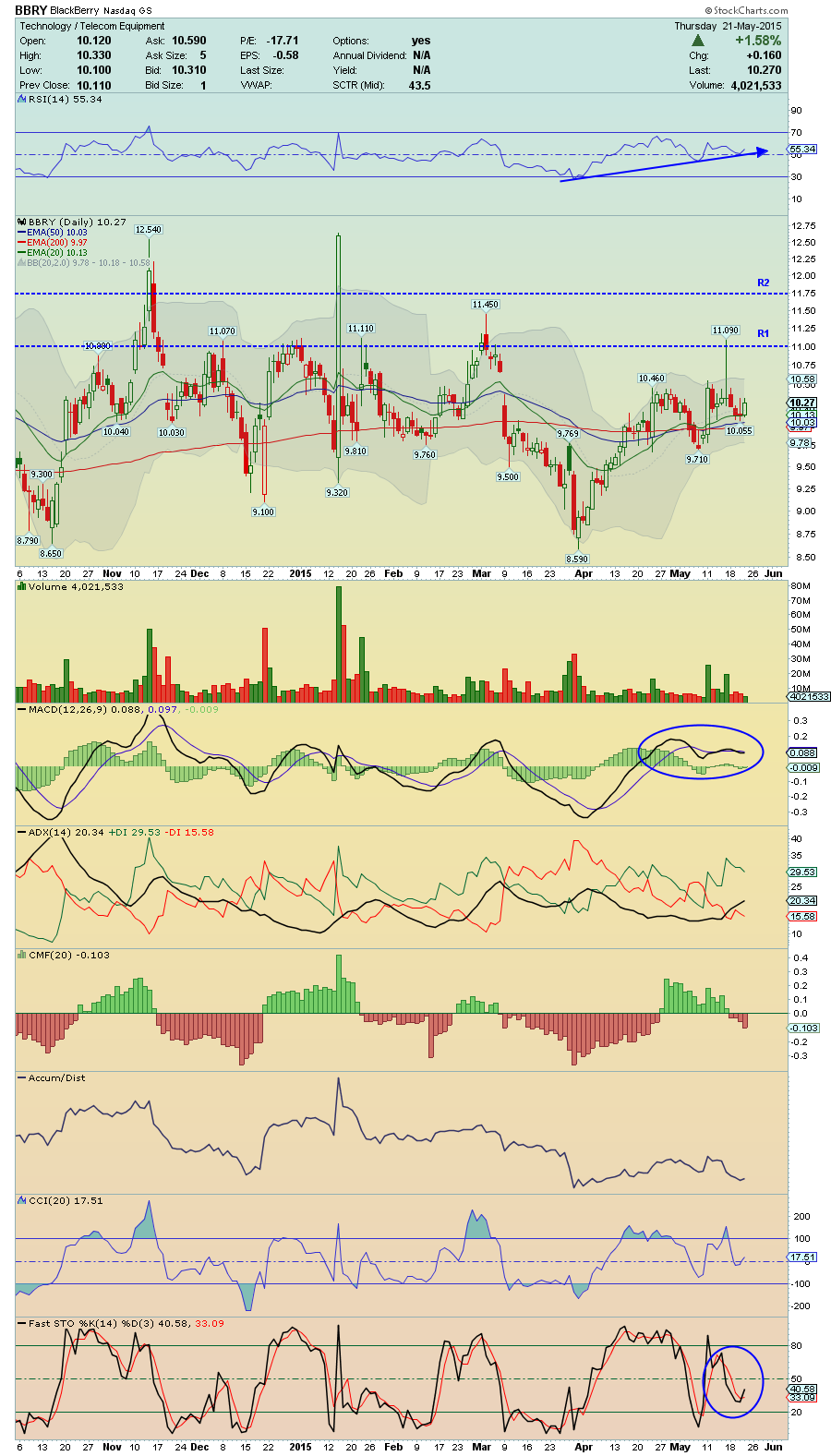This screenshot has height=1456, width=831.
Task: Click the red EMA(200) legend line
Action: 22,243
